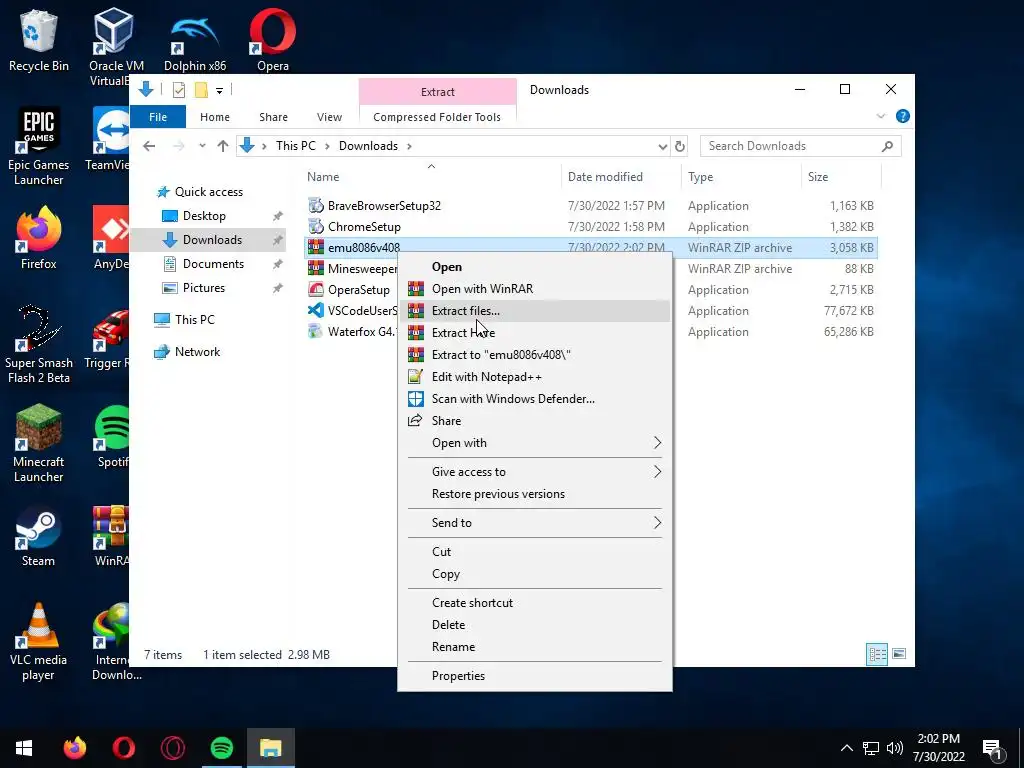Screen dimensions: 1024x768
Task: Open the Opera desktop shortcut
Action: [x=272, y=39]
